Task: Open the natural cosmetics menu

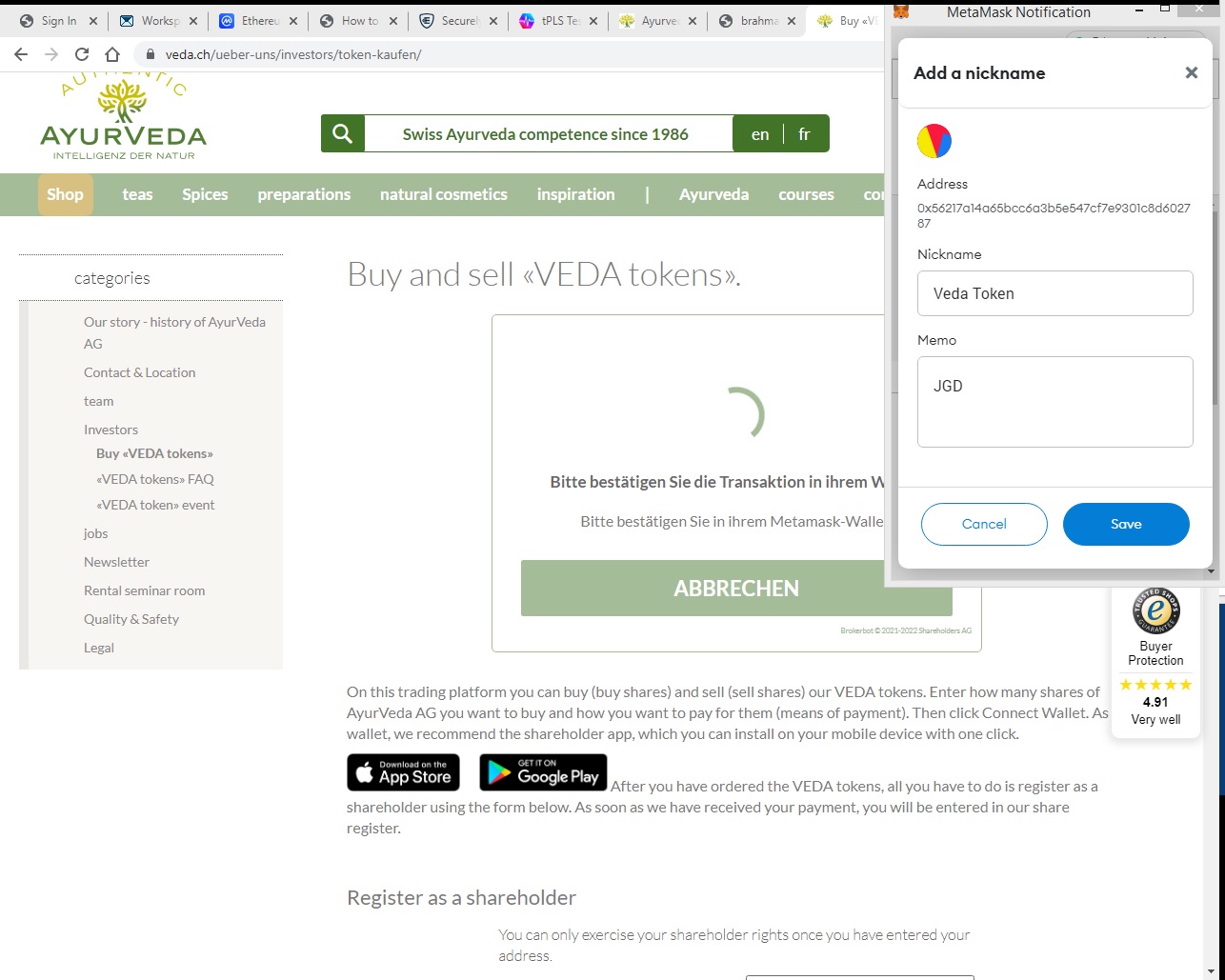Action: (444, 194)
